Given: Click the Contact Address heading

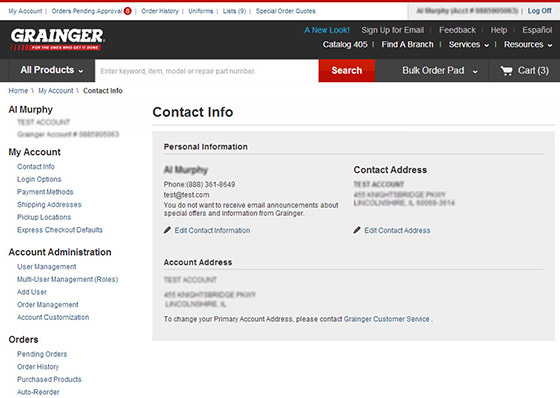Looking at the screenshot, I should click(390, 170).
